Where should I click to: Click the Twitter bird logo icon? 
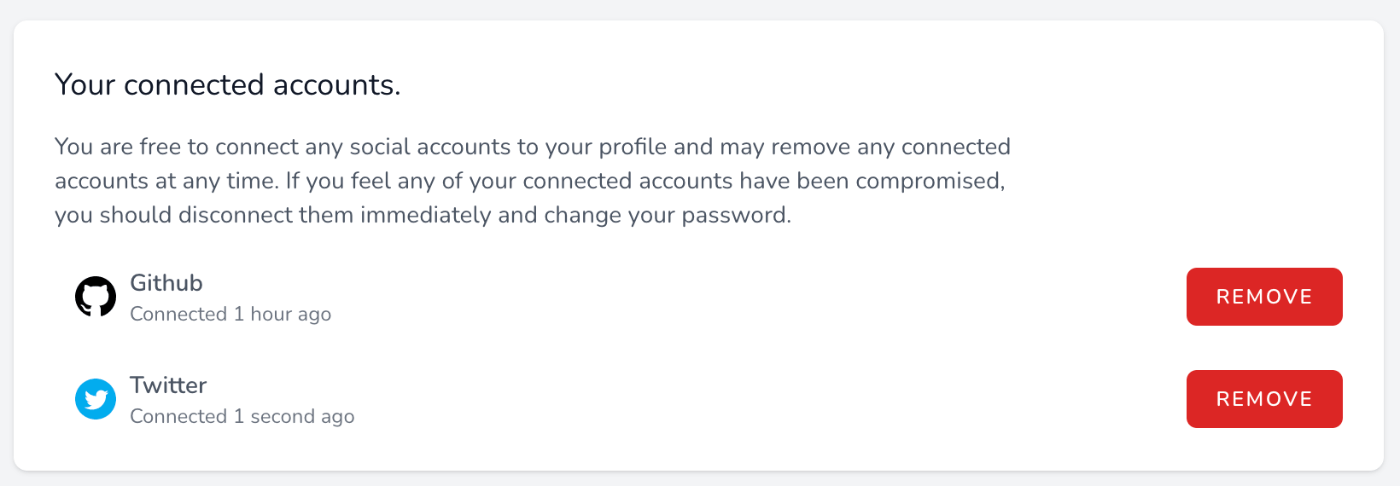coord(95,399)
